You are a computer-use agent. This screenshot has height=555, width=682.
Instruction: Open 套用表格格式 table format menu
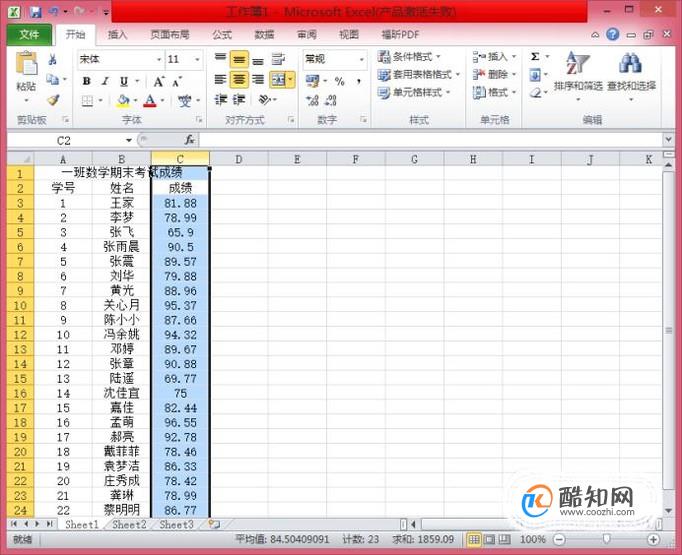pyautogui.click(x=418, y=75)
